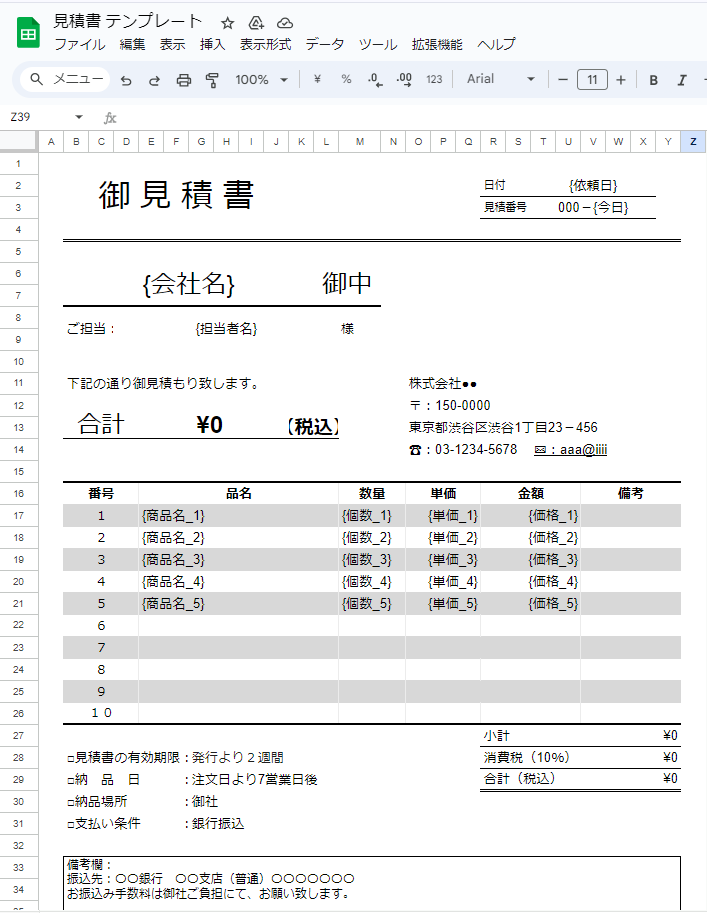Select column M header
Screen dimensions: 707x913
coord(360,141)
